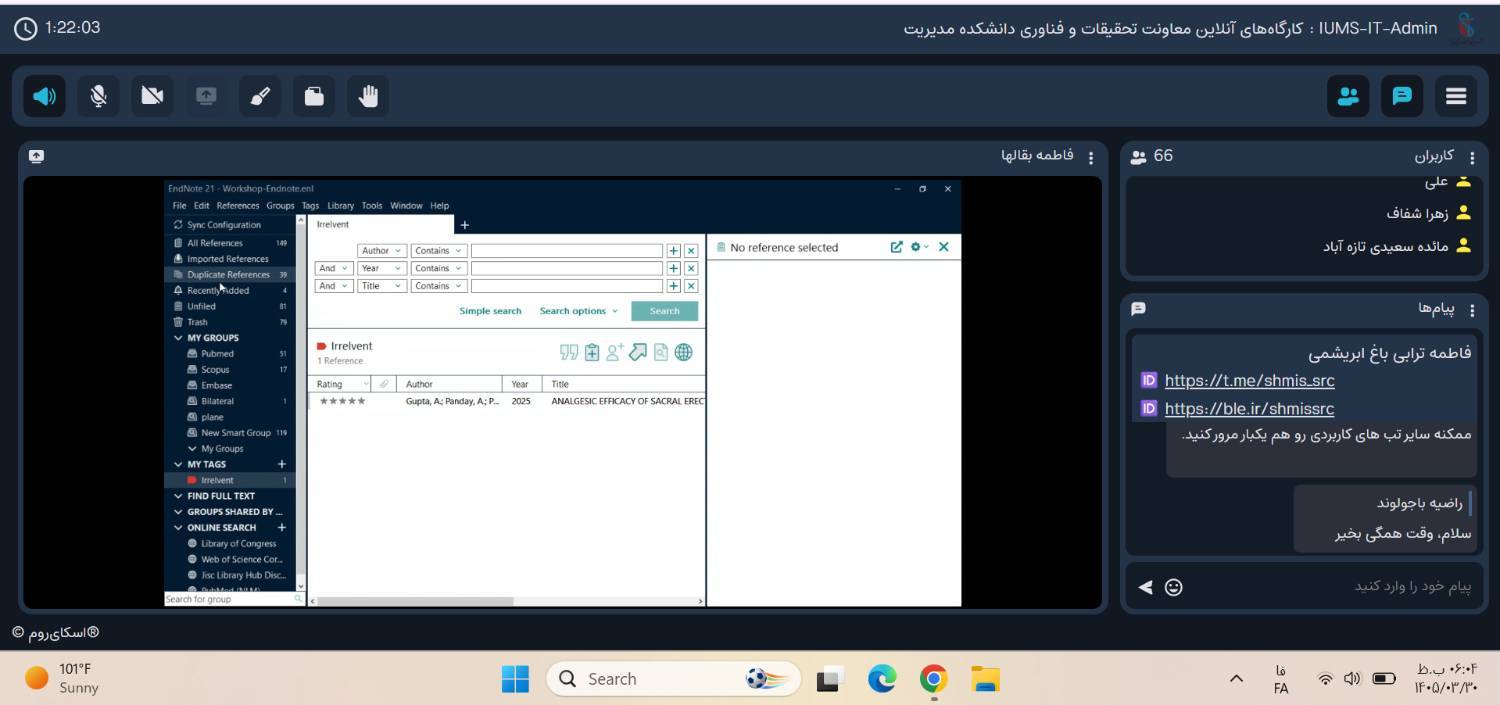Click the presenter panel expand icon
Screen dimensions: 1500x705
click(37, 156)
